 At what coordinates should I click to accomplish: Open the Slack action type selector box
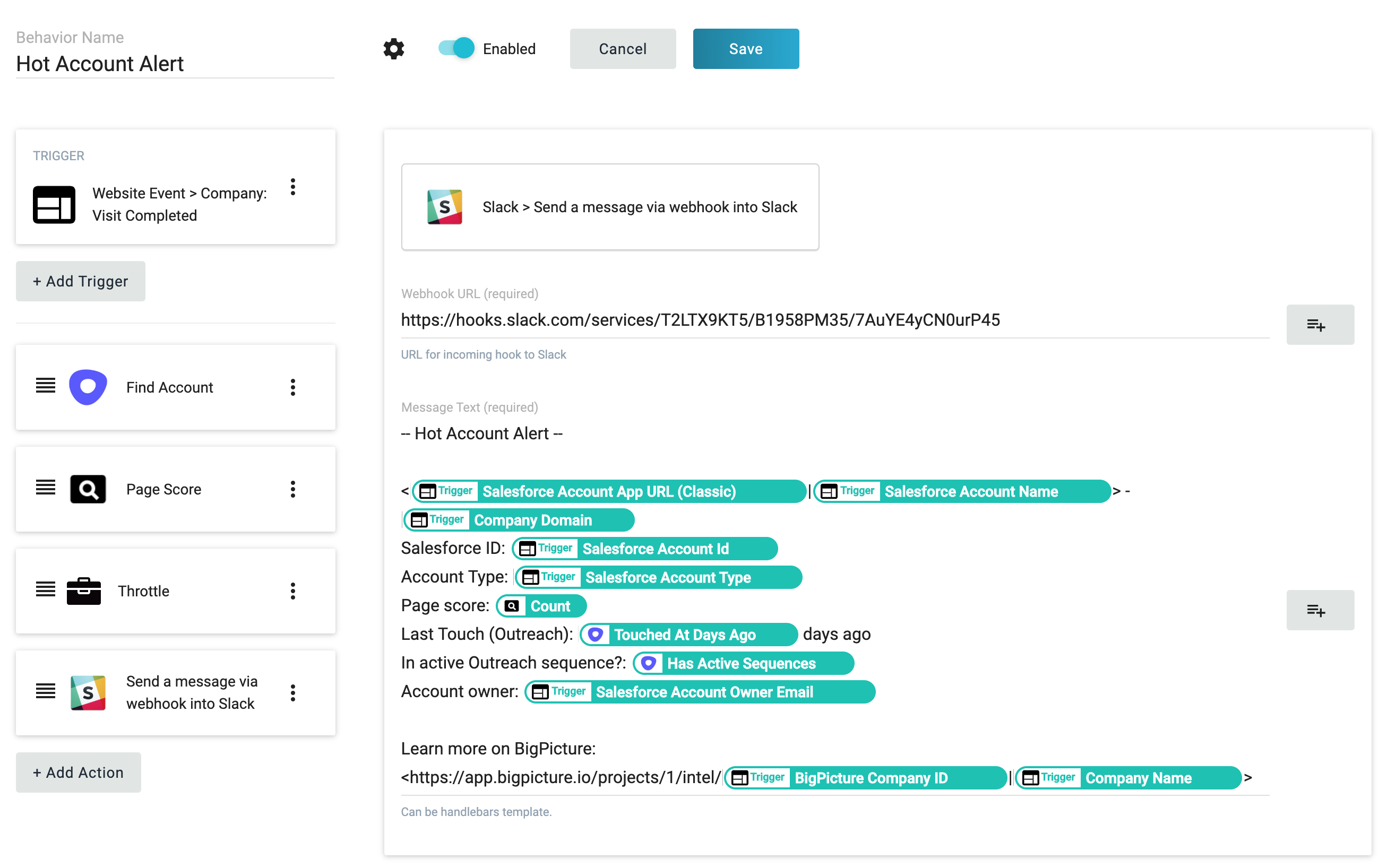[x=610, y=207]
